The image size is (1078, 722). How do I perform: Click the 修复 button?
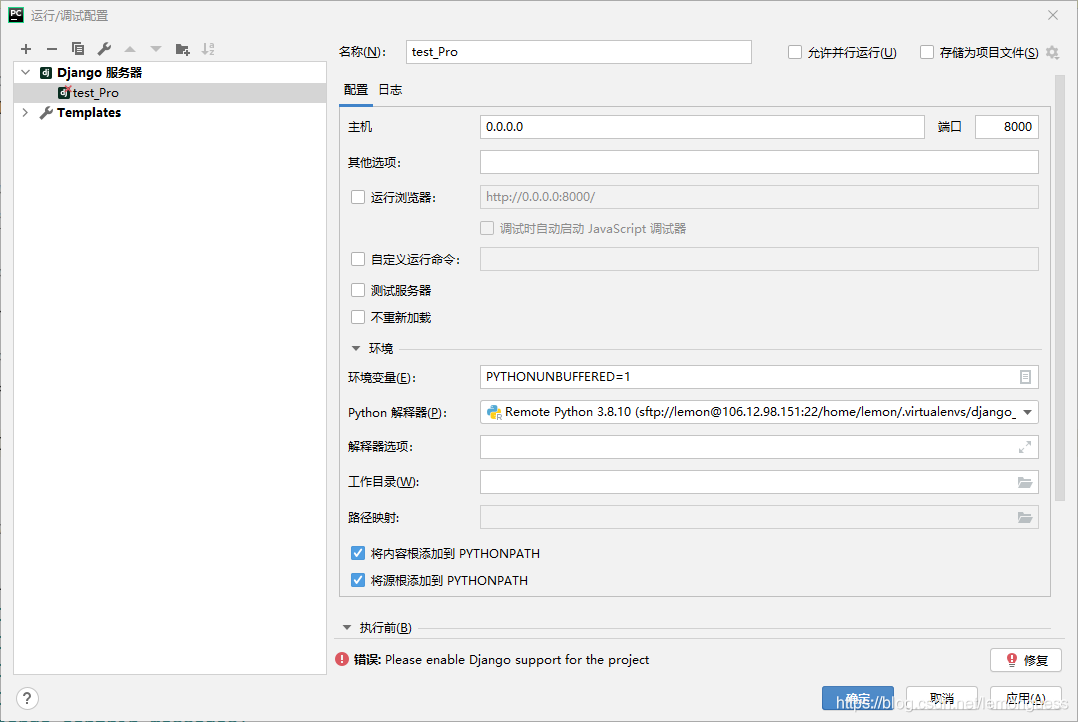tap(1026, 660)
